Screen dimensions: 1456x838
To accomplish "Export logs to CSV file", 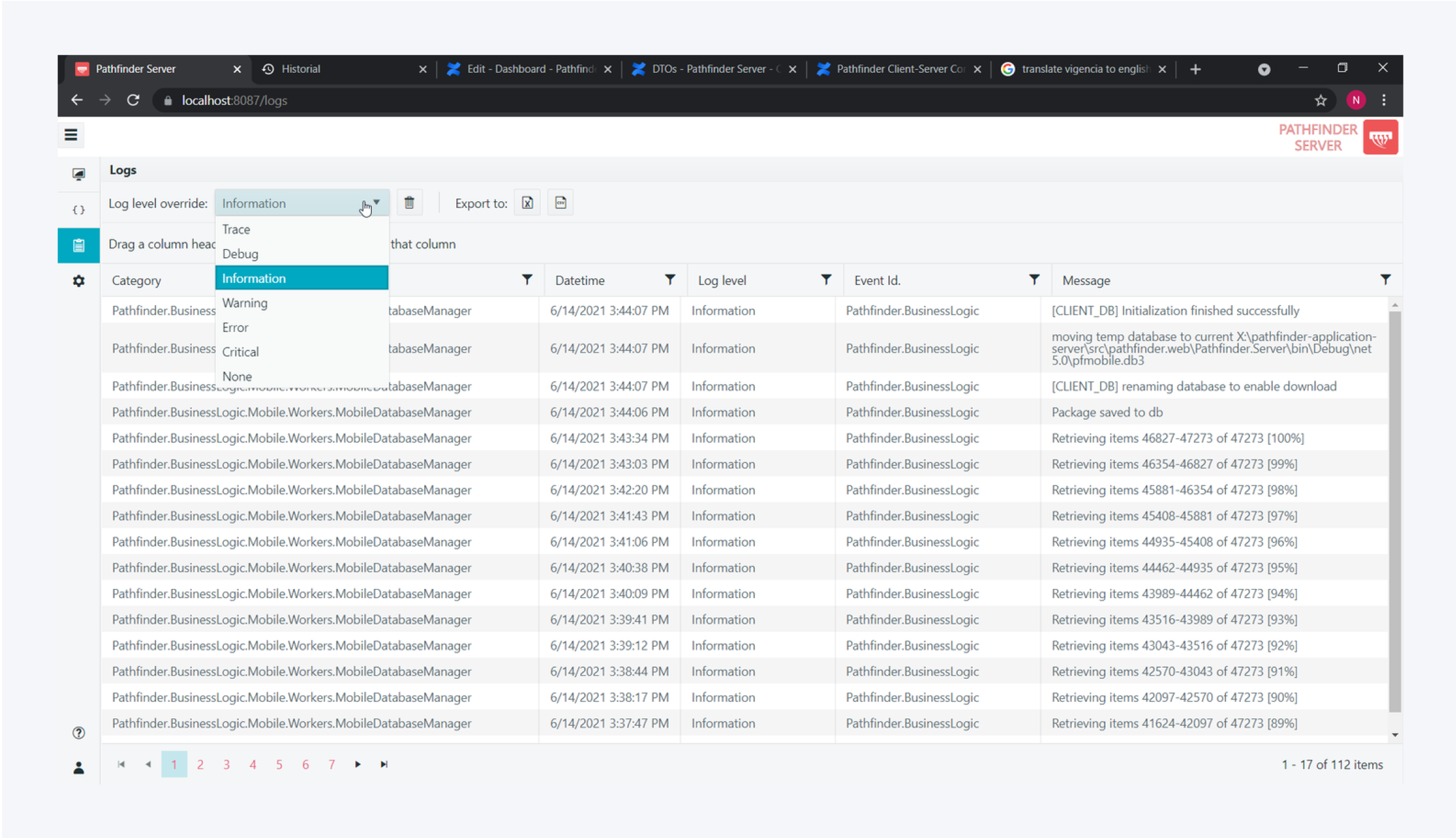I will 561,203.
